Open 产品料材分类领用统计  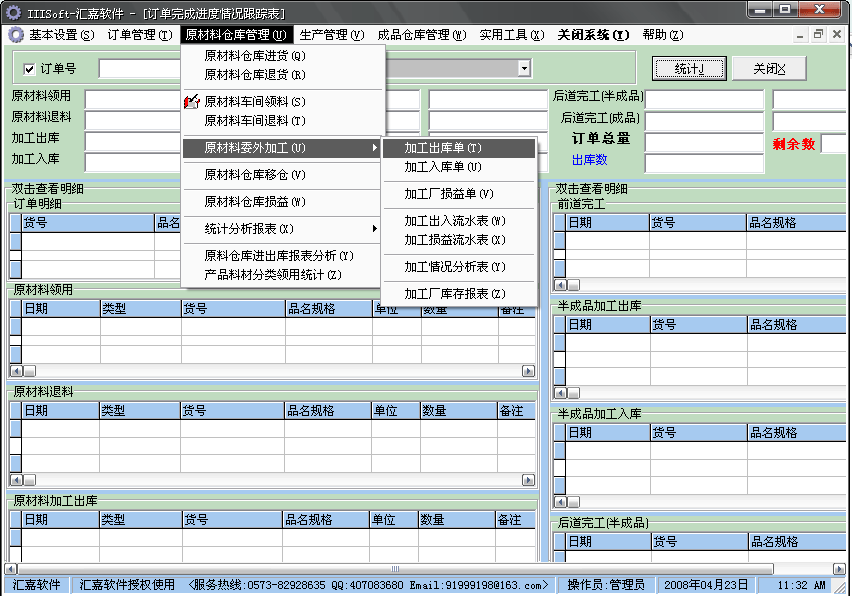click(283, 274)
